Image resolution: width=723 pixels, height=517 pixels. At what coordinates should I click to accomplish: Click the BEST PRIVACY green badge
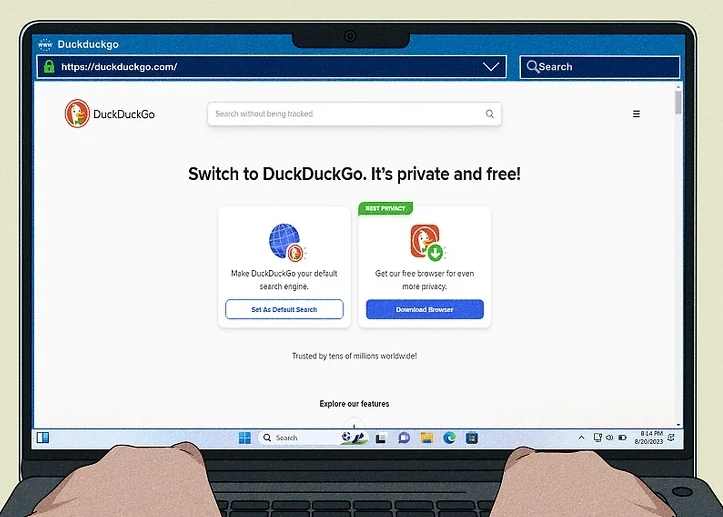(385, 208)
